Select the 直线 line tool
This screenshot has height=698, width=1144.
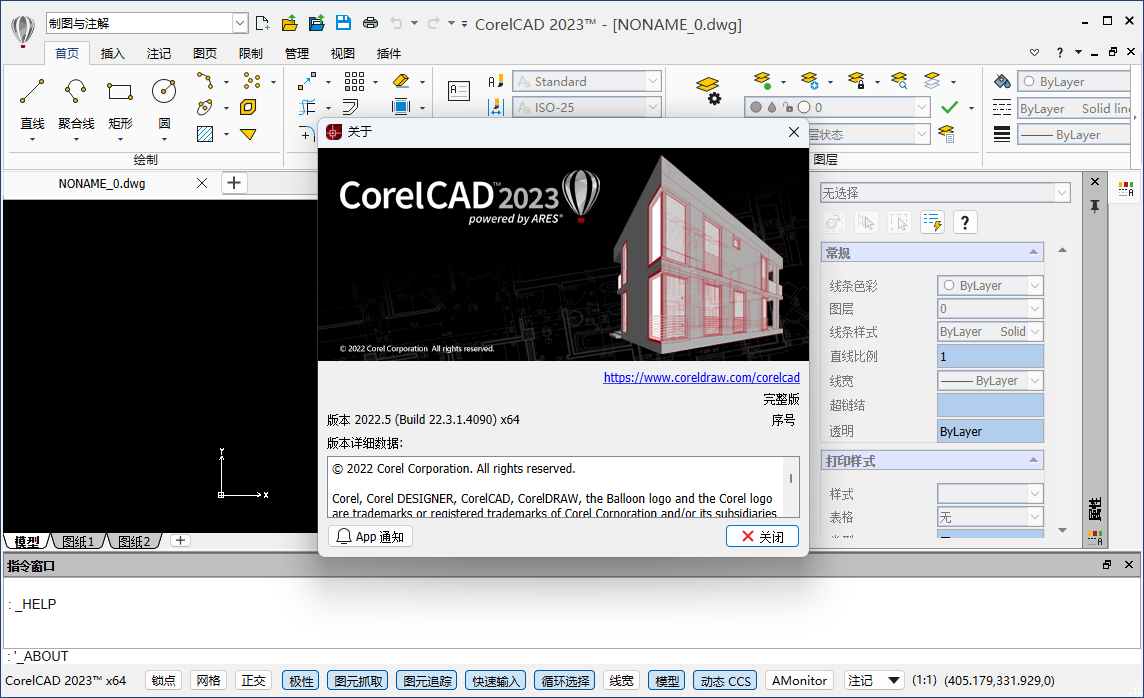[x=31, y=104]
